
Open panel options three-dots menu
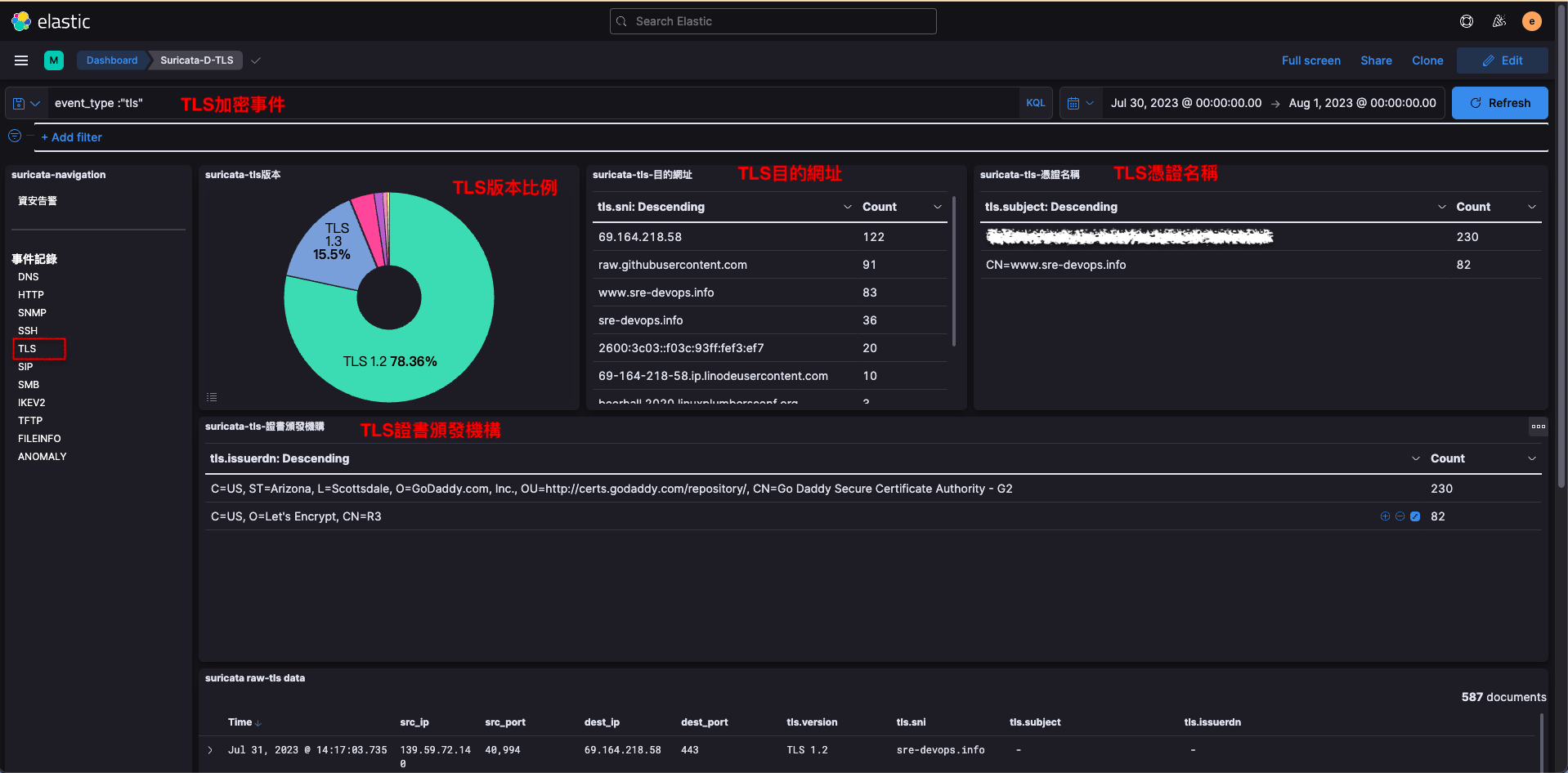pos(1539,427)
